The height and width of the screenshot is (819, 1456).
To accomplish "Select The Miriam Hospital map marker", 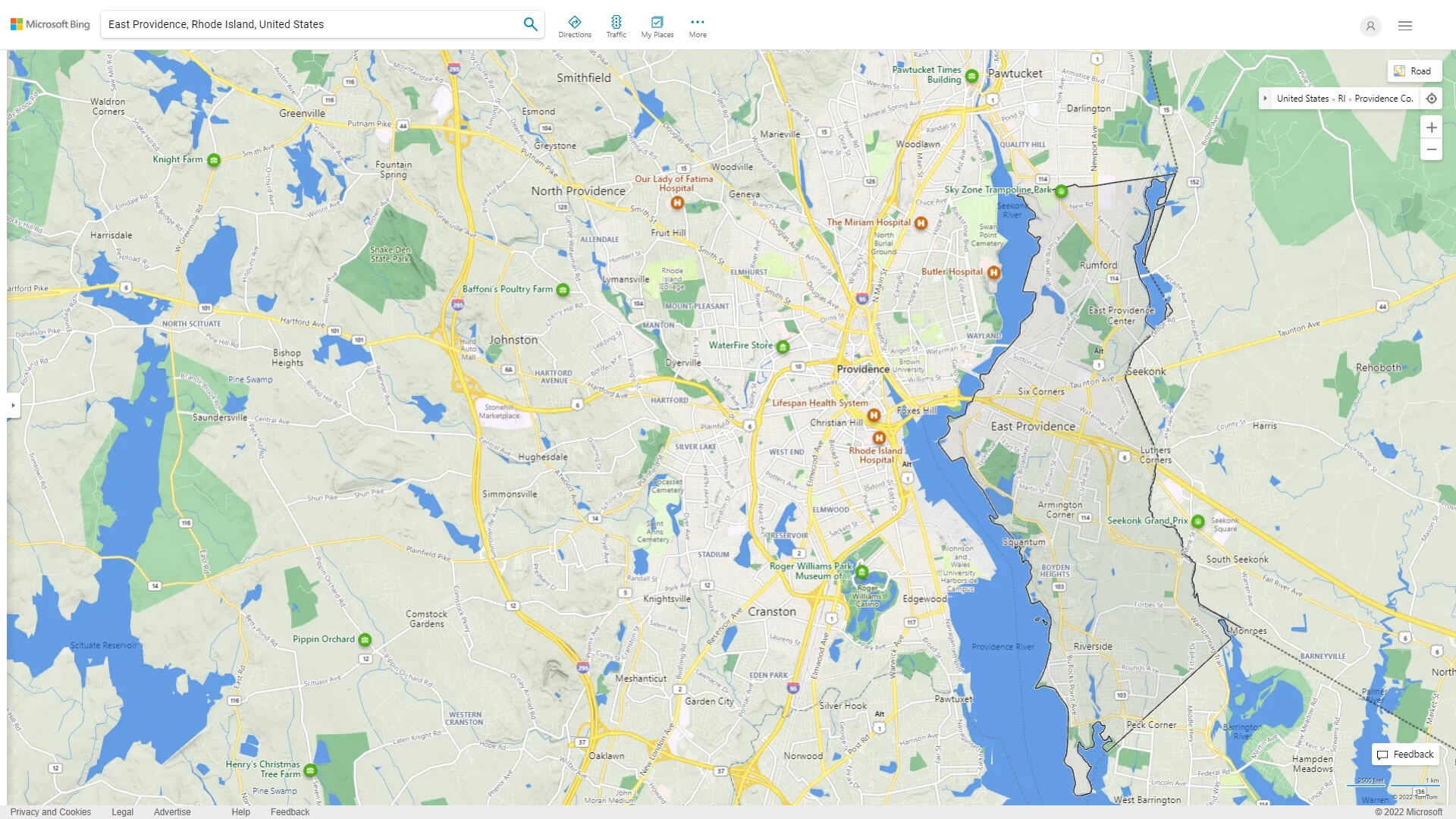I will tap(922, 223).
